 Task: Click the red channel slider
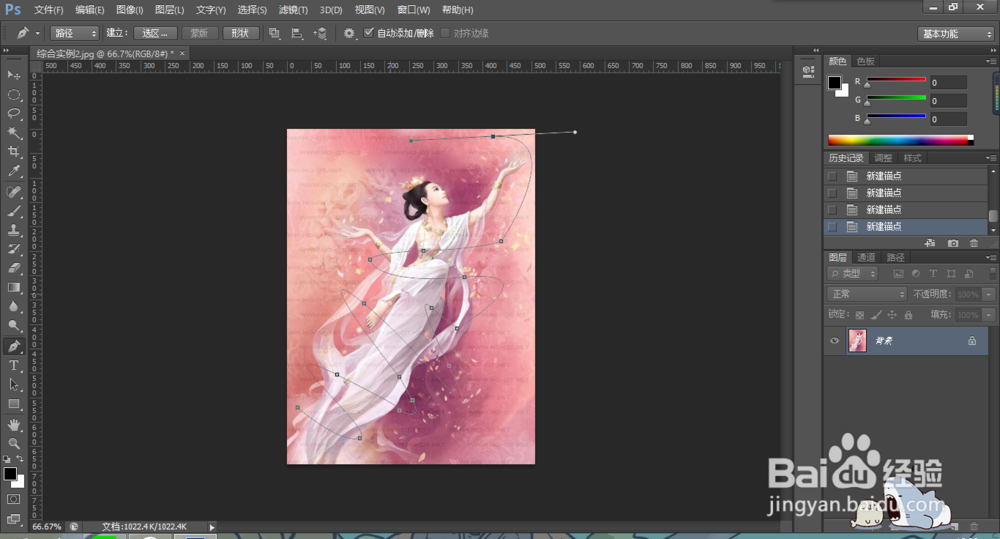pos(895,80)
